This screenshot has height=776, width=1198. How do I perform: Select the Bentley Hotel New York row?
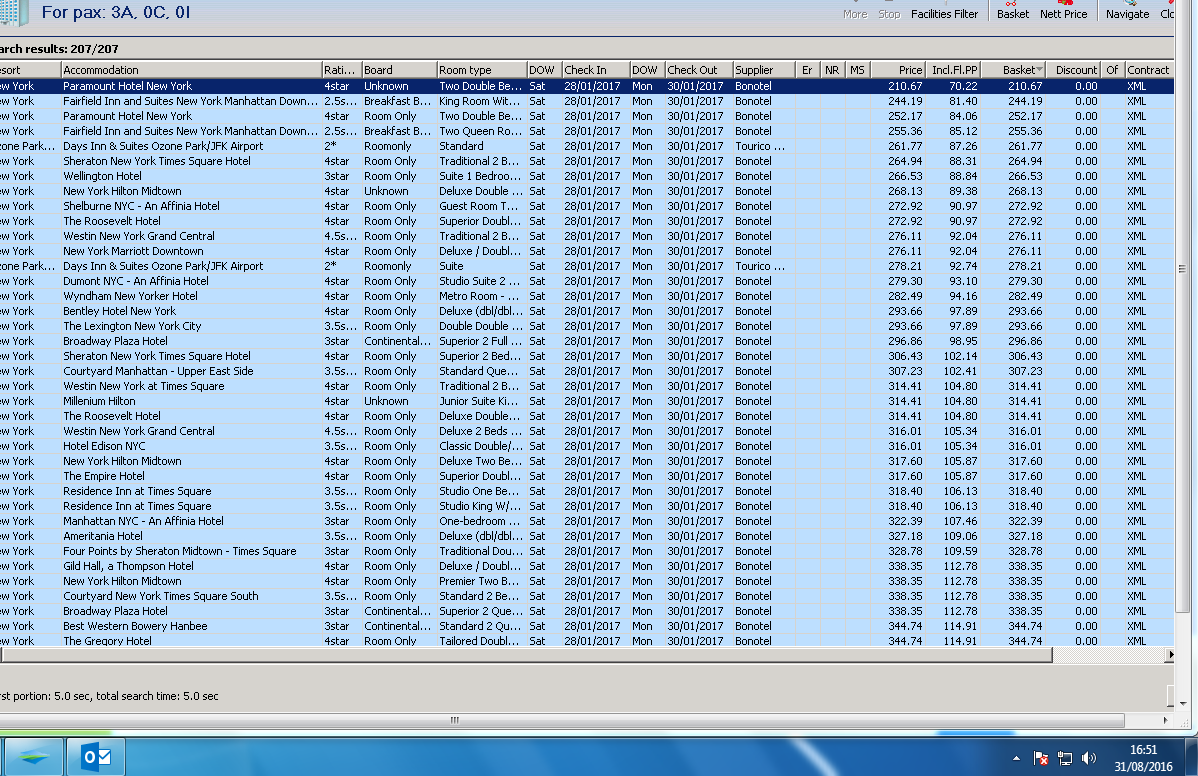click(587, 312)
